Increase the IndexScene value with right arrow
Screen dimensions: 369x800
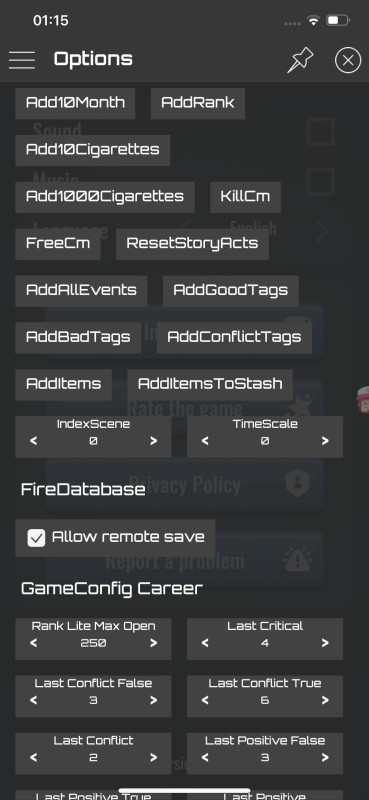click(x=154, y=441)
